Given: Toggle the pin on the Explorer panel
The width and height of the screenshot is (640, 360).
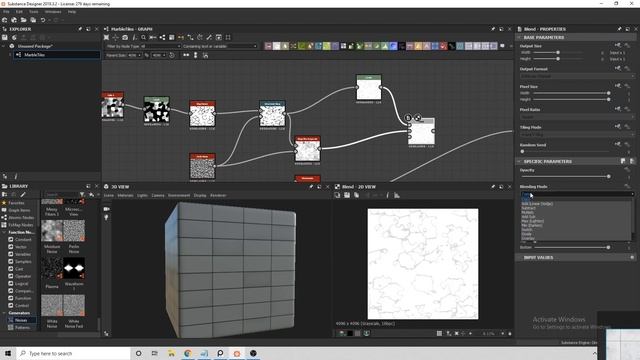Looking at the screenshot, I should (80, 29).
